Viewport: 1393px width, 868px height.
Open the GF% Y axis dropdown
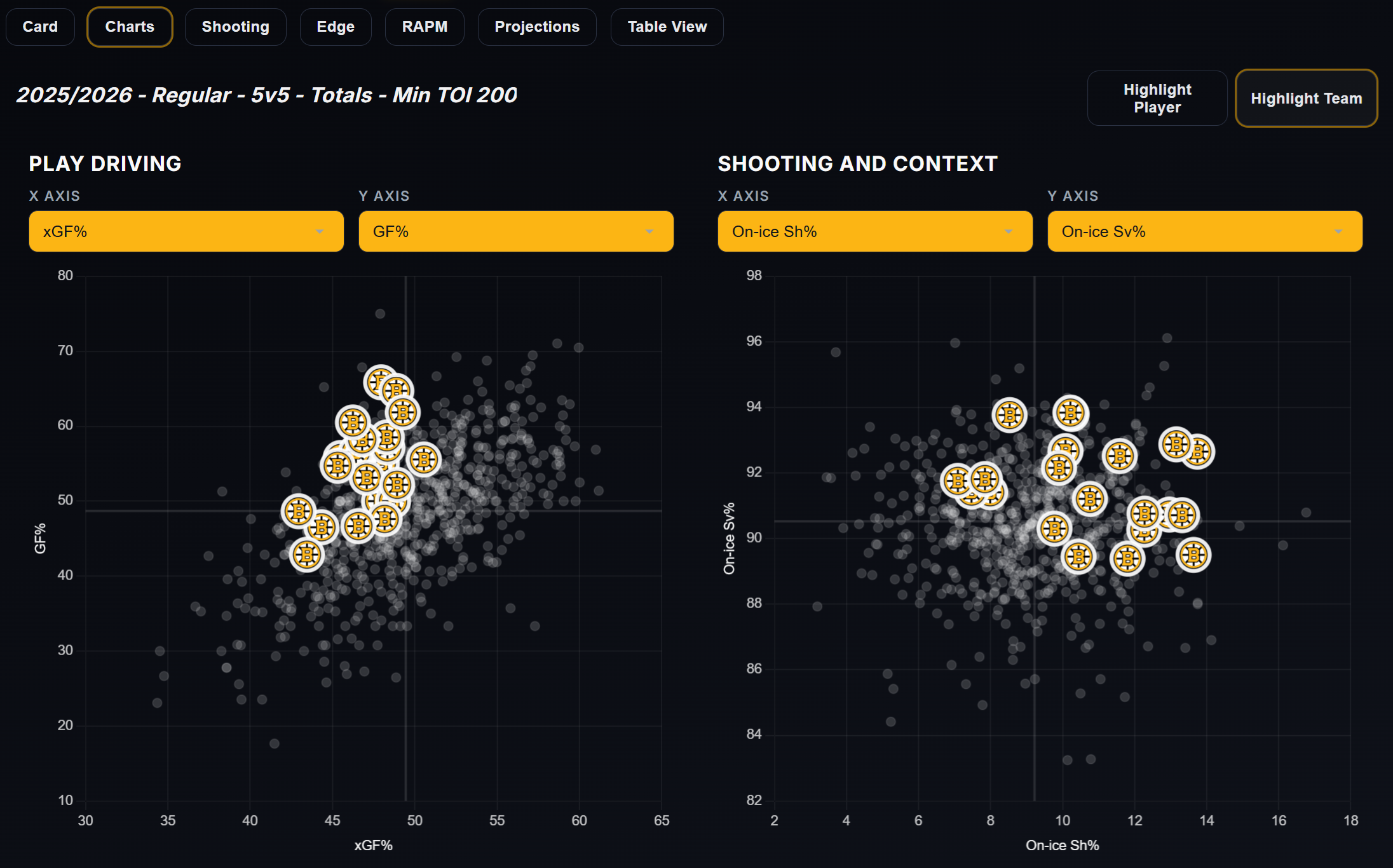pos(515,231)
